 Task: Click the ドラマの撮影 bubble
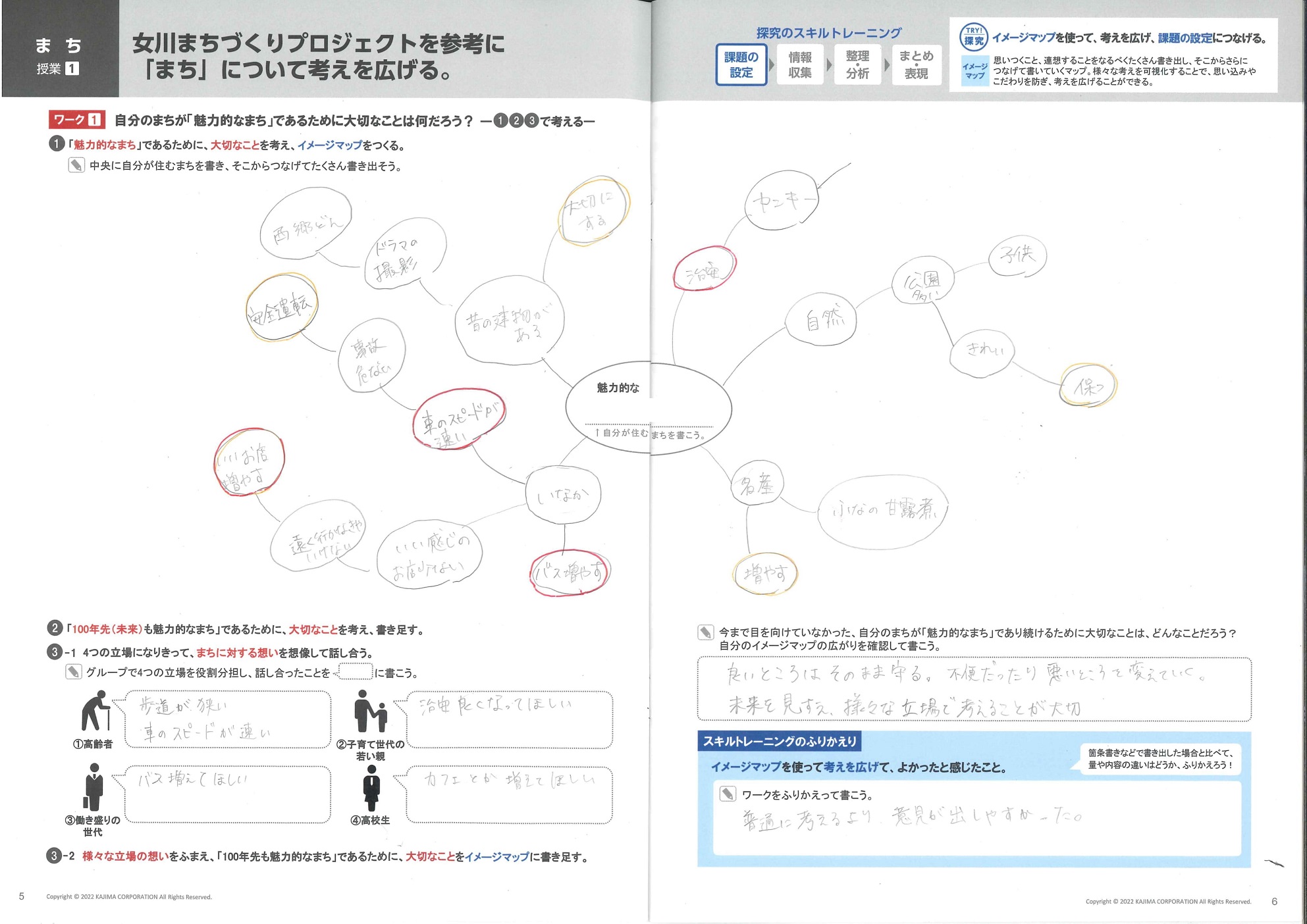tap(405, 255)
